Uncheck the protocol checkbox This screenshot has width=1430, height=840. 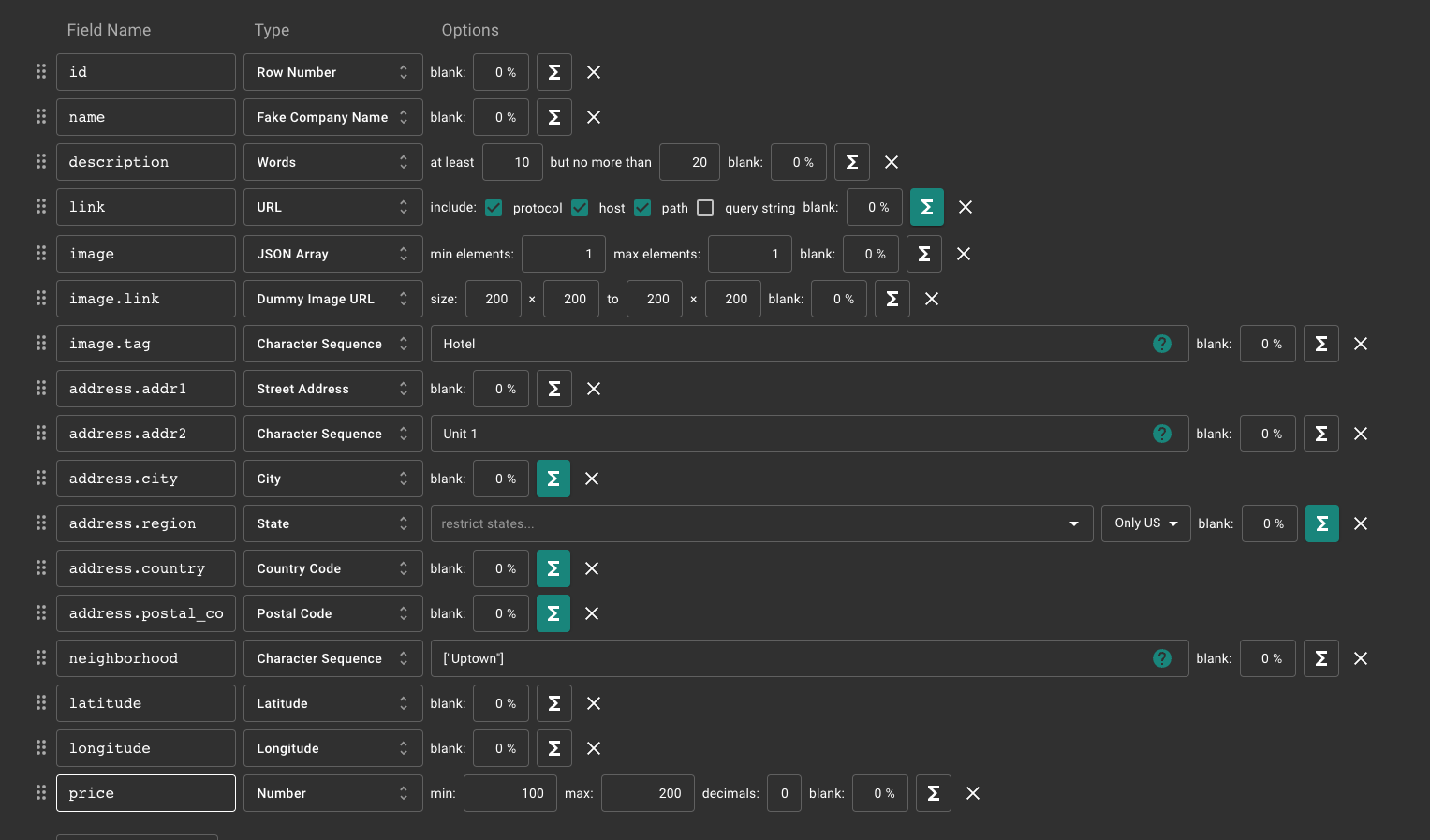[494, 208]
